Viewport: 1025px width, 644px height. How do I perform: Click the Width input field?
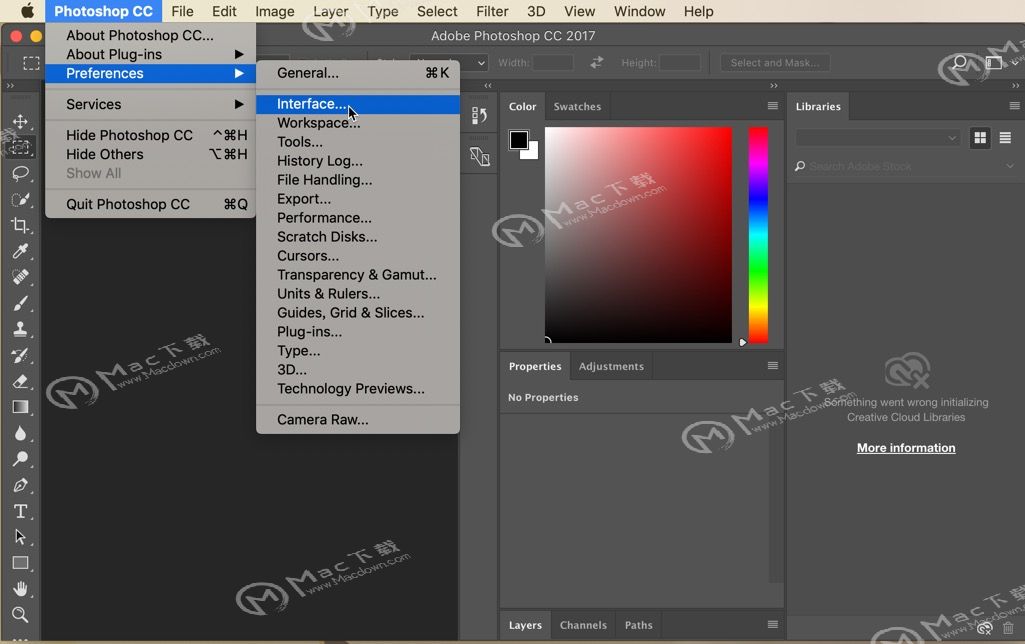552,63
